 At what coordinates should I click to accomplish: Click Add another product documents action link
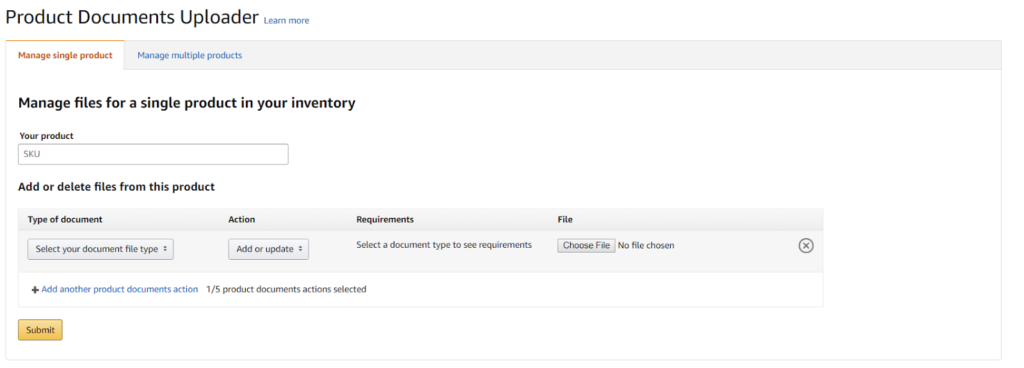[120, 289]
